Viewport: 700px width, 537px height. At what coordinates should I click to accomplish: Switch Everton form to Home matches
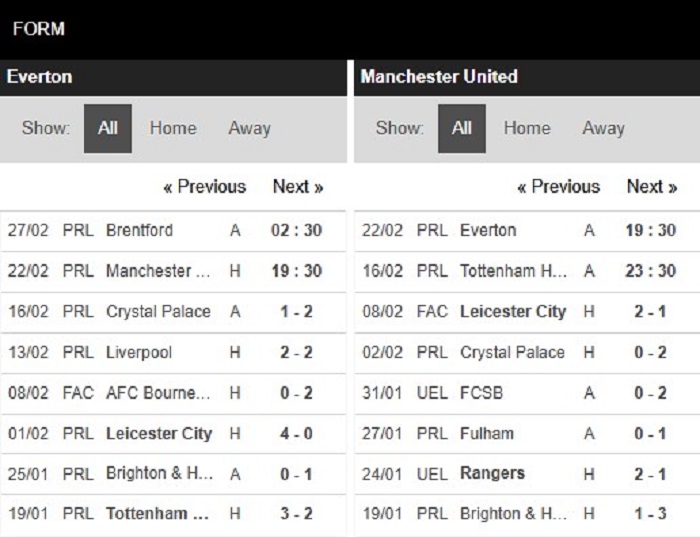point(173,129)
